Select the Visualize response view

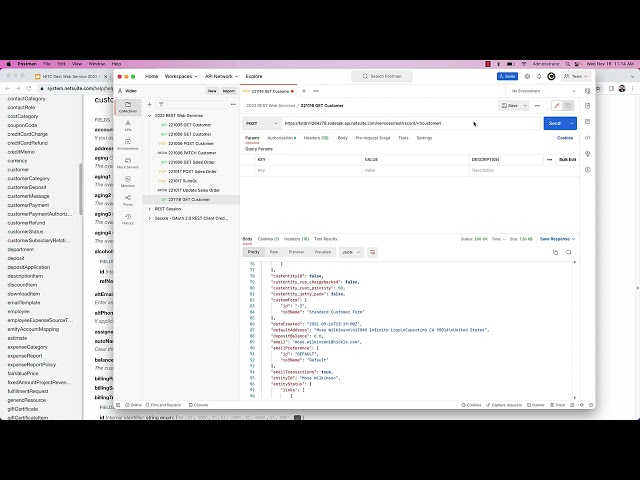[x=322, y=252]
